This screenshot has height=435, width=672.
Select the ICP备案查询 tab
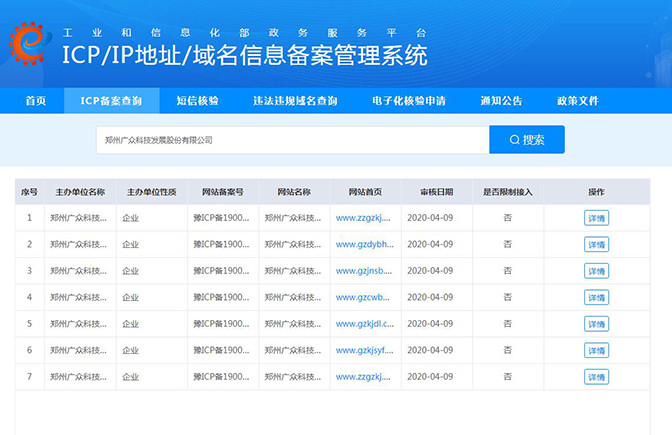[111, 101]
